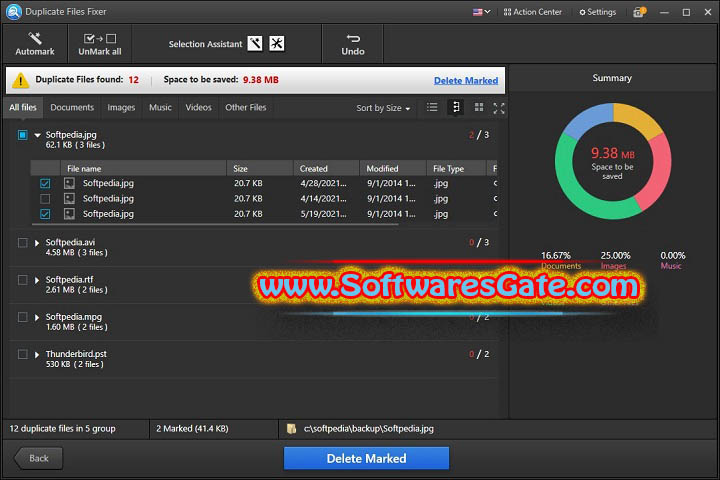Check the Softpedia.avi group checkbox

pos(22,243)
